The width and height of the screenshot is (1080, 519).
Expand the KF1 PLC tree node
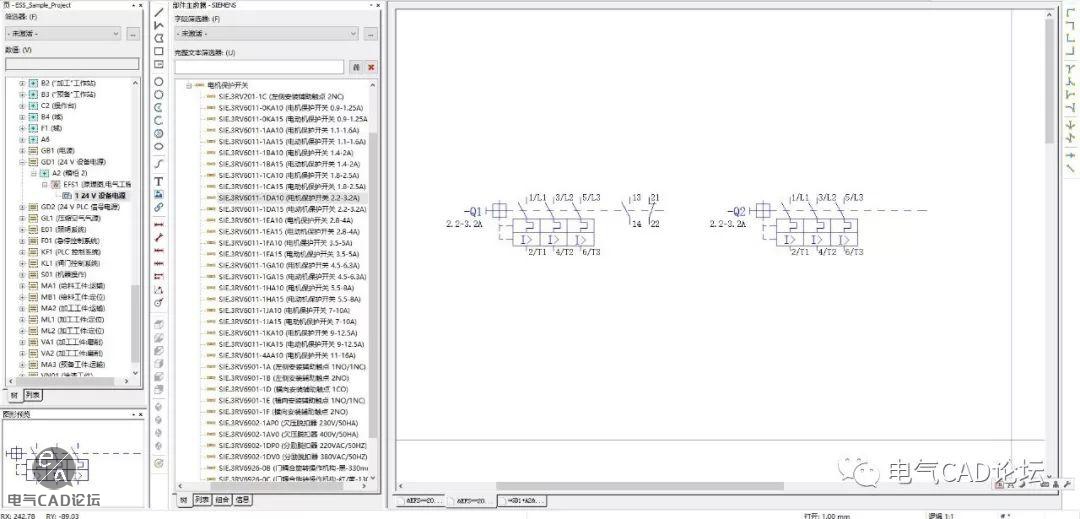pyautogui.click(x=22, y=252)
